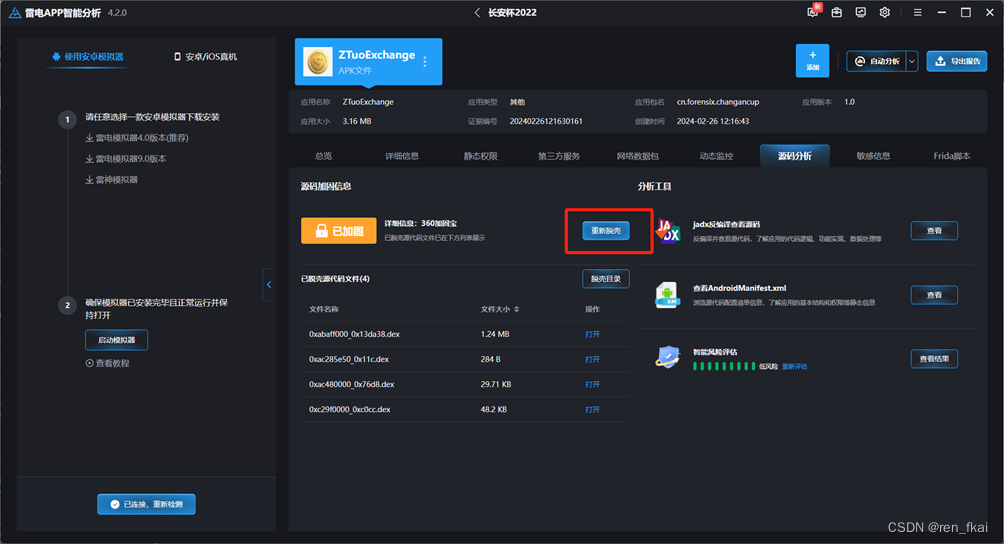Click the 雷电APP智能分析 logo icon
This screenshot has width=1004, height=544.
click(x=14, y=12)
